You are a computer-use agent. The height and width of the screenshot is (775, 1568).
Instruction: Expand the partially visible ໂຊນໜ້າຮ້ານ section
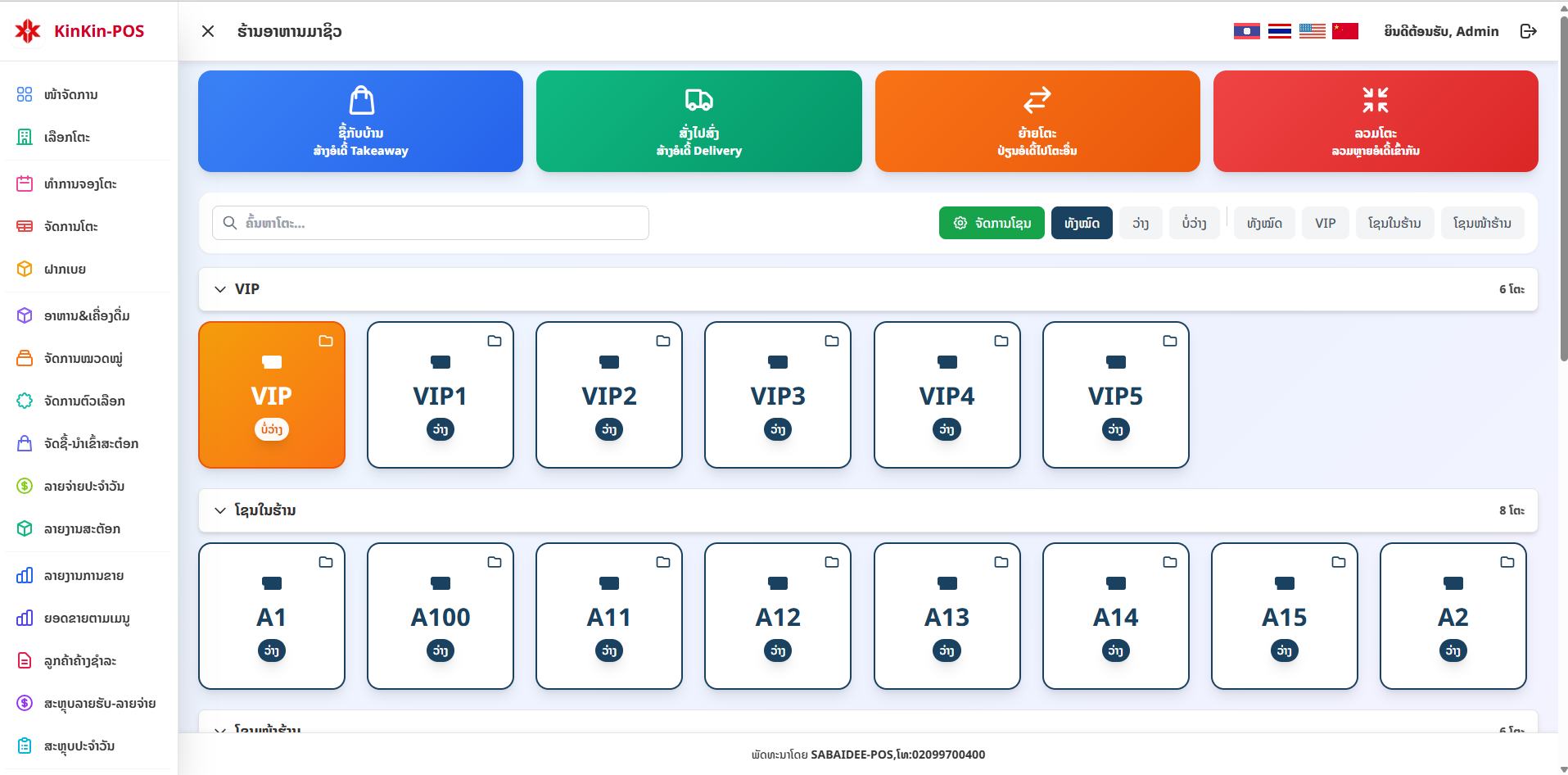(219, 728)
